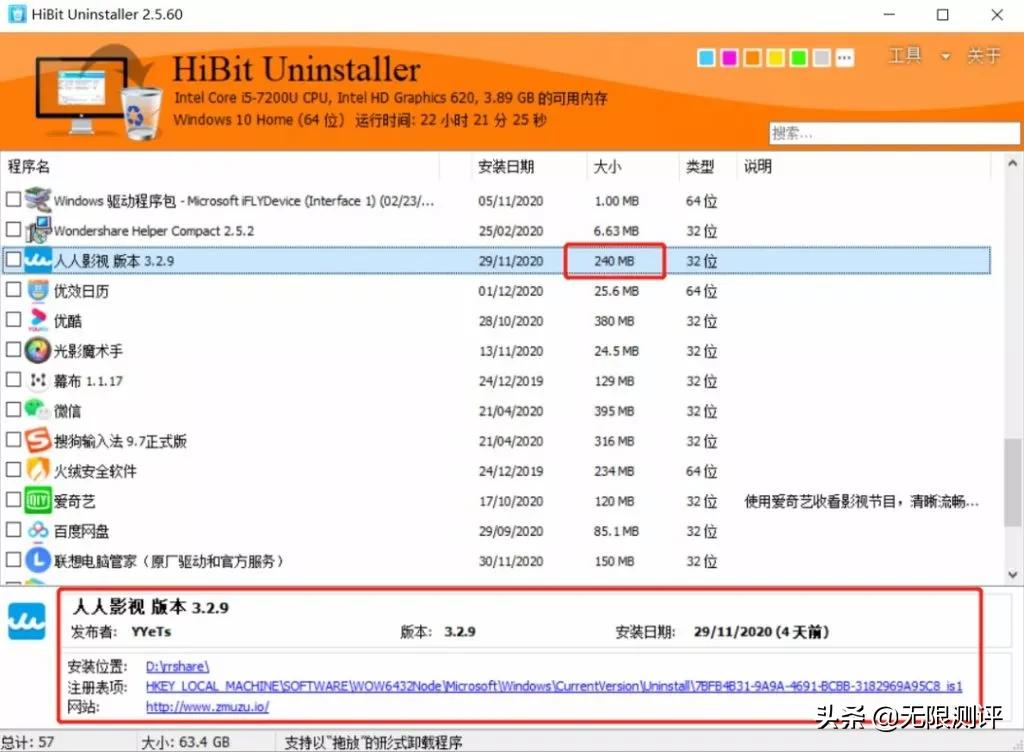
Task: Click the 联想电脑管家 app icon
Action: (38, 560)
